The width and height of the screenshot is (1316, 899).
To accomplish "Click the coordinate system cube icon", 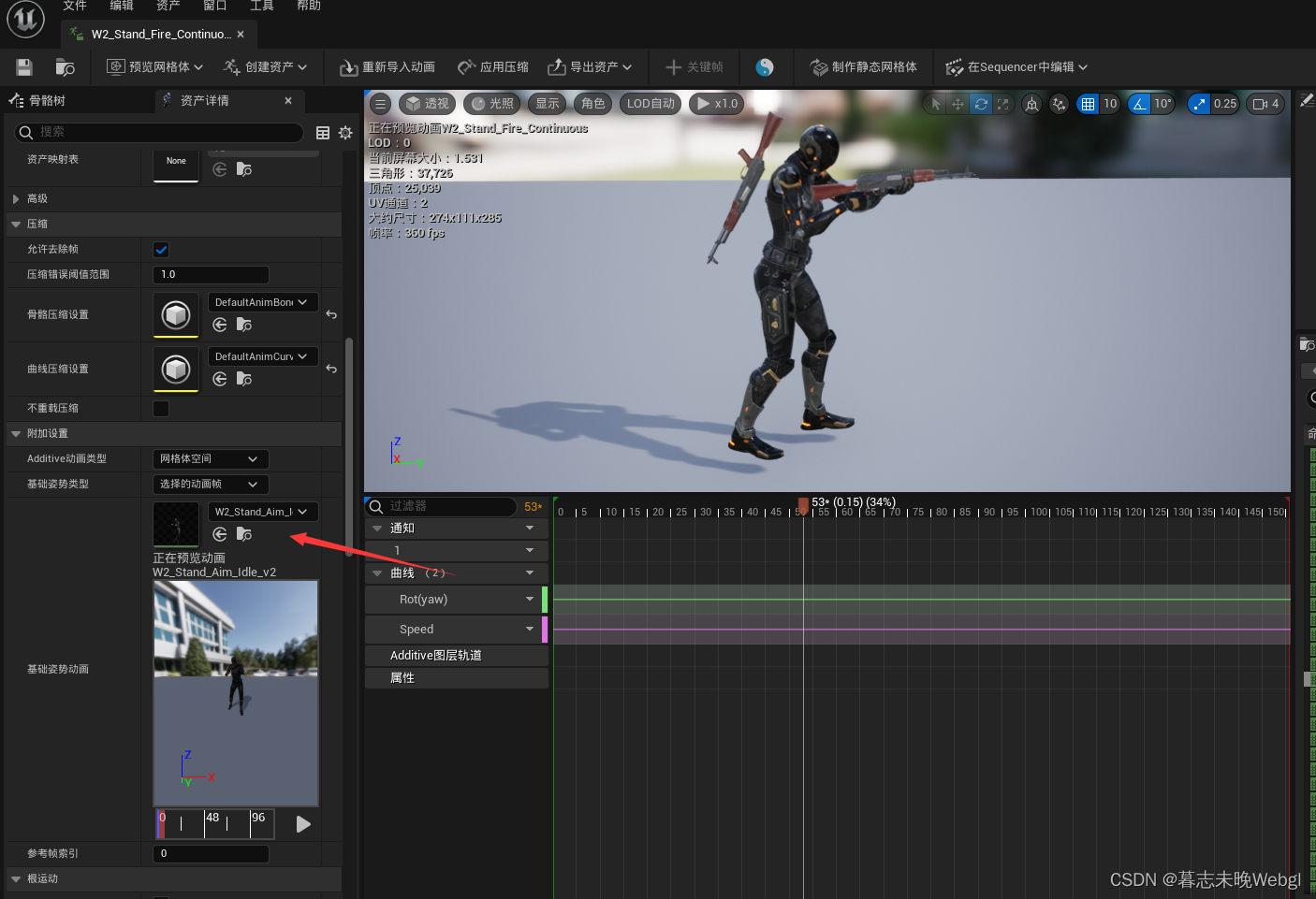I will tap(1031, 104).
